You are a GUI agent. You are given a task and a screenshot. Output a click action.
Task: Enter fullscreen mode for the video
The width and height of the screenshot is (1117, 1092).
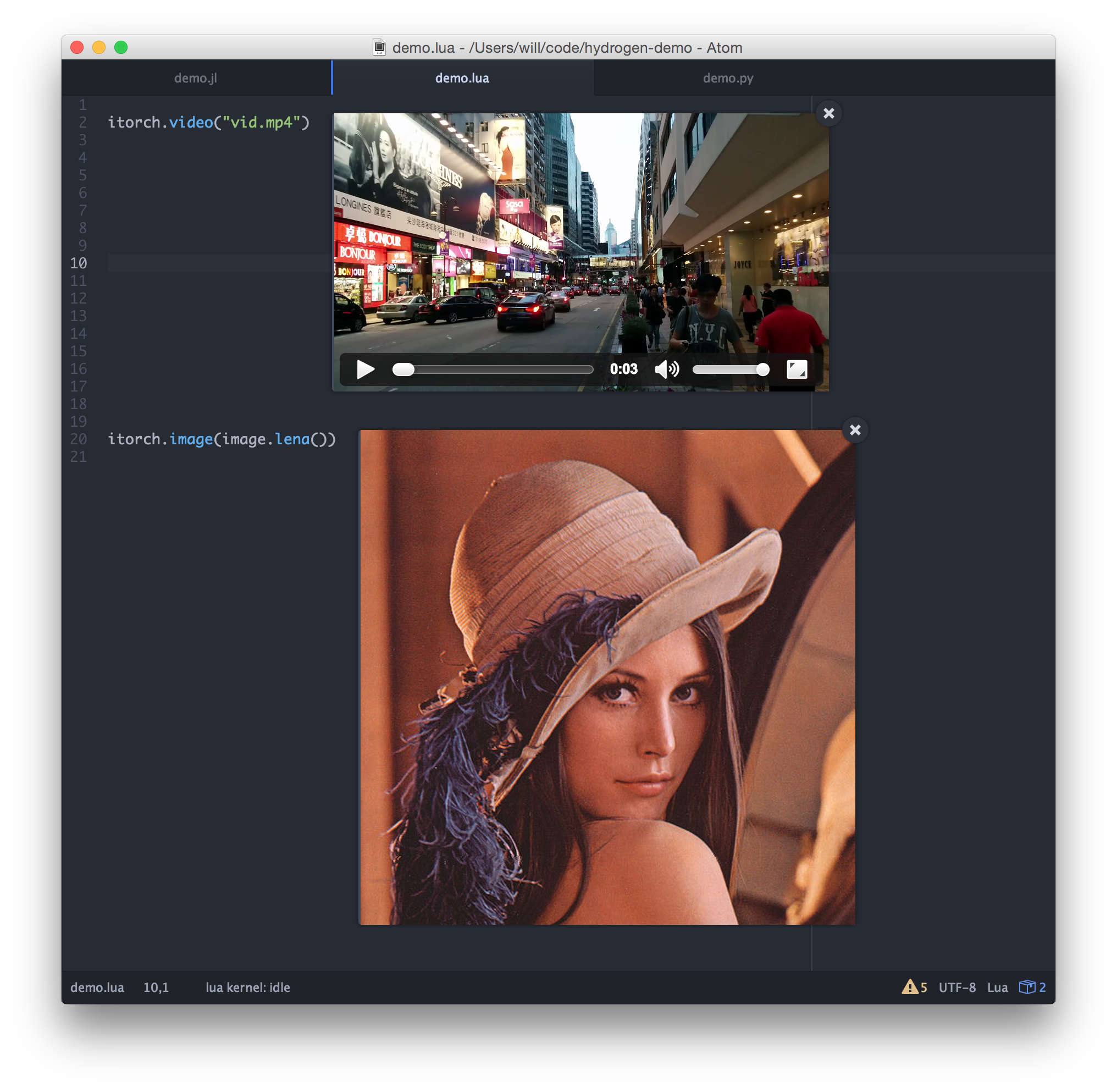(x=797, y=369)
